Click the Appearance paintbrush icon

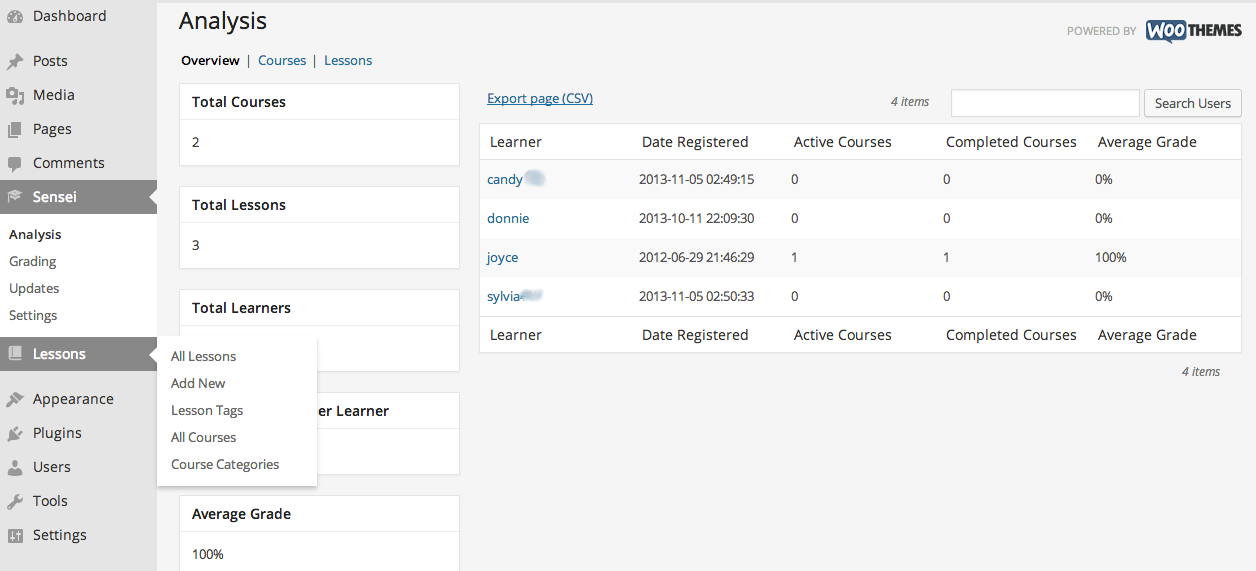coord(15,400)
